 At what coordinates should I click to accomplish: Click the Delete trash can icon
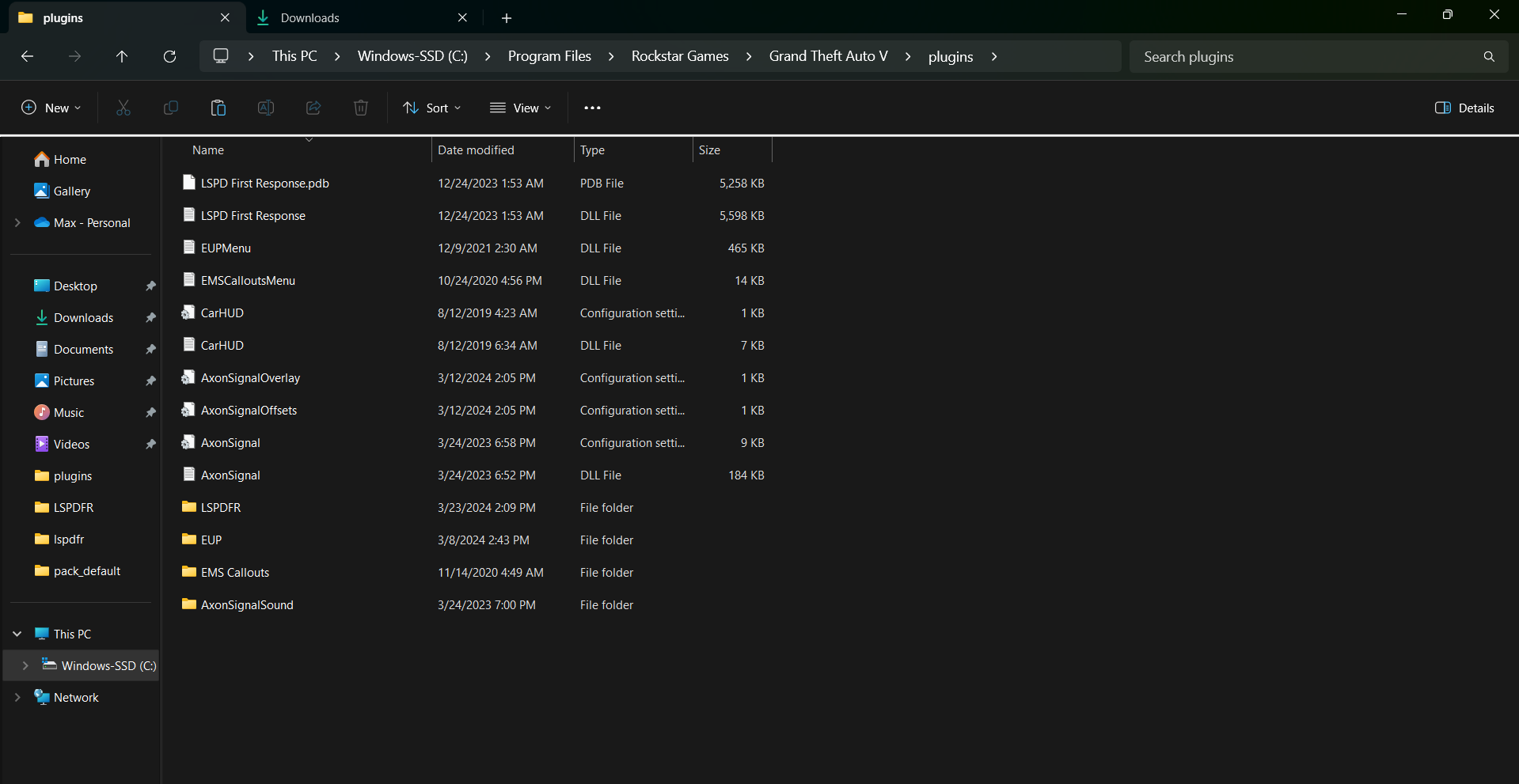(361, 108)
